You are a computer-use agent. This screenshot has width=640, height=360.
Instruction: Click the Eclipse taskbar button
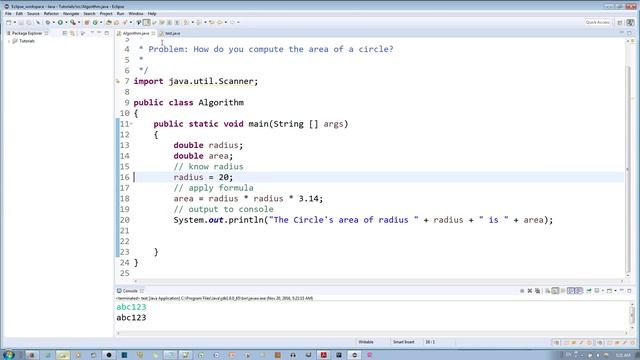click(354, 355)
